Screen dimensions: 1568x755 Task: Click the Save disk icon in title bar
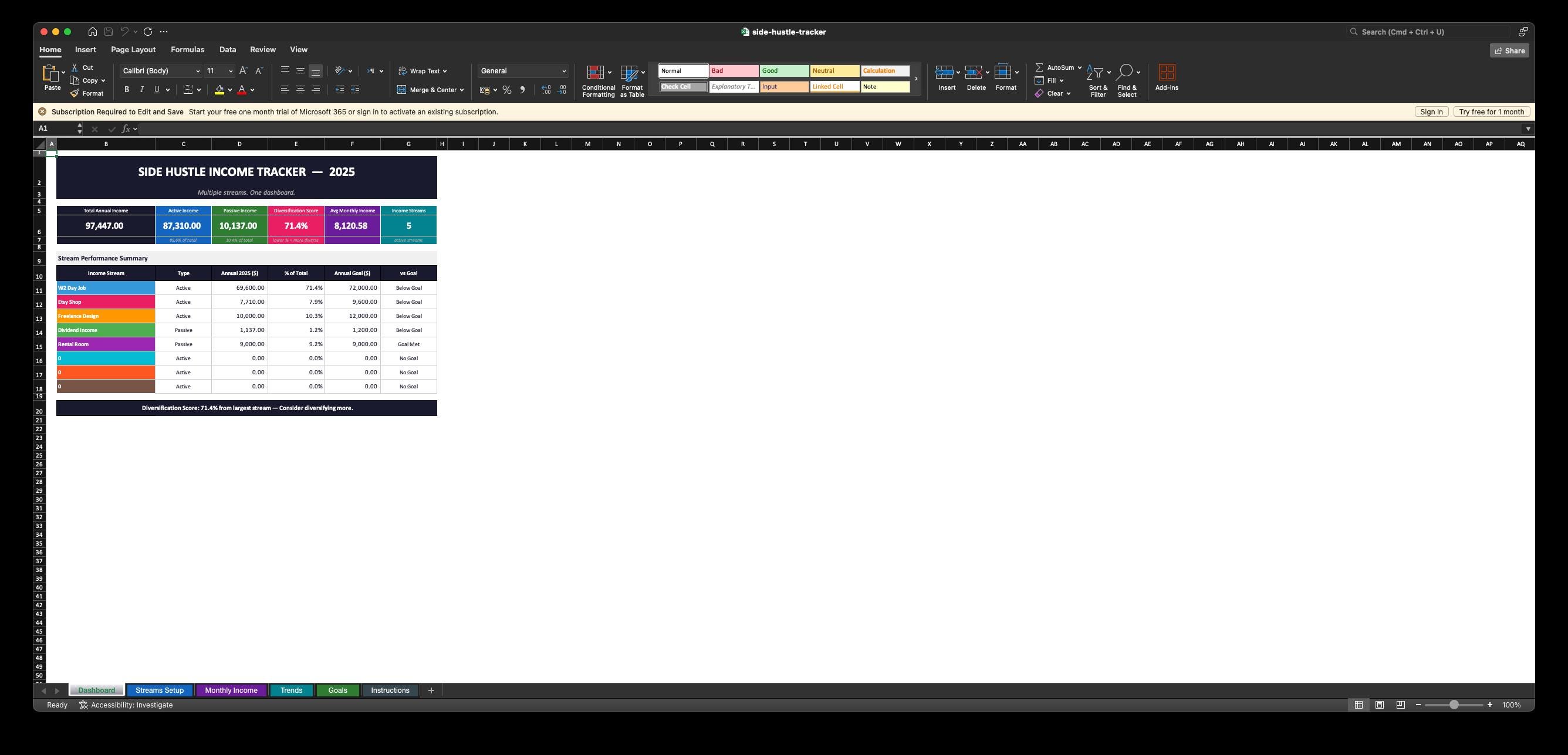click(109, 32)
